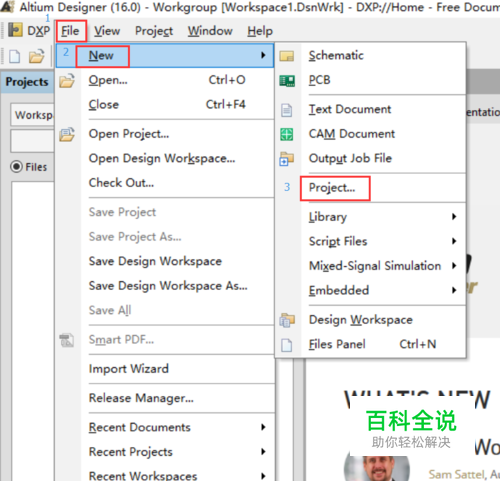
Task: Choose Open Project... entry
Action: point(165,134)
